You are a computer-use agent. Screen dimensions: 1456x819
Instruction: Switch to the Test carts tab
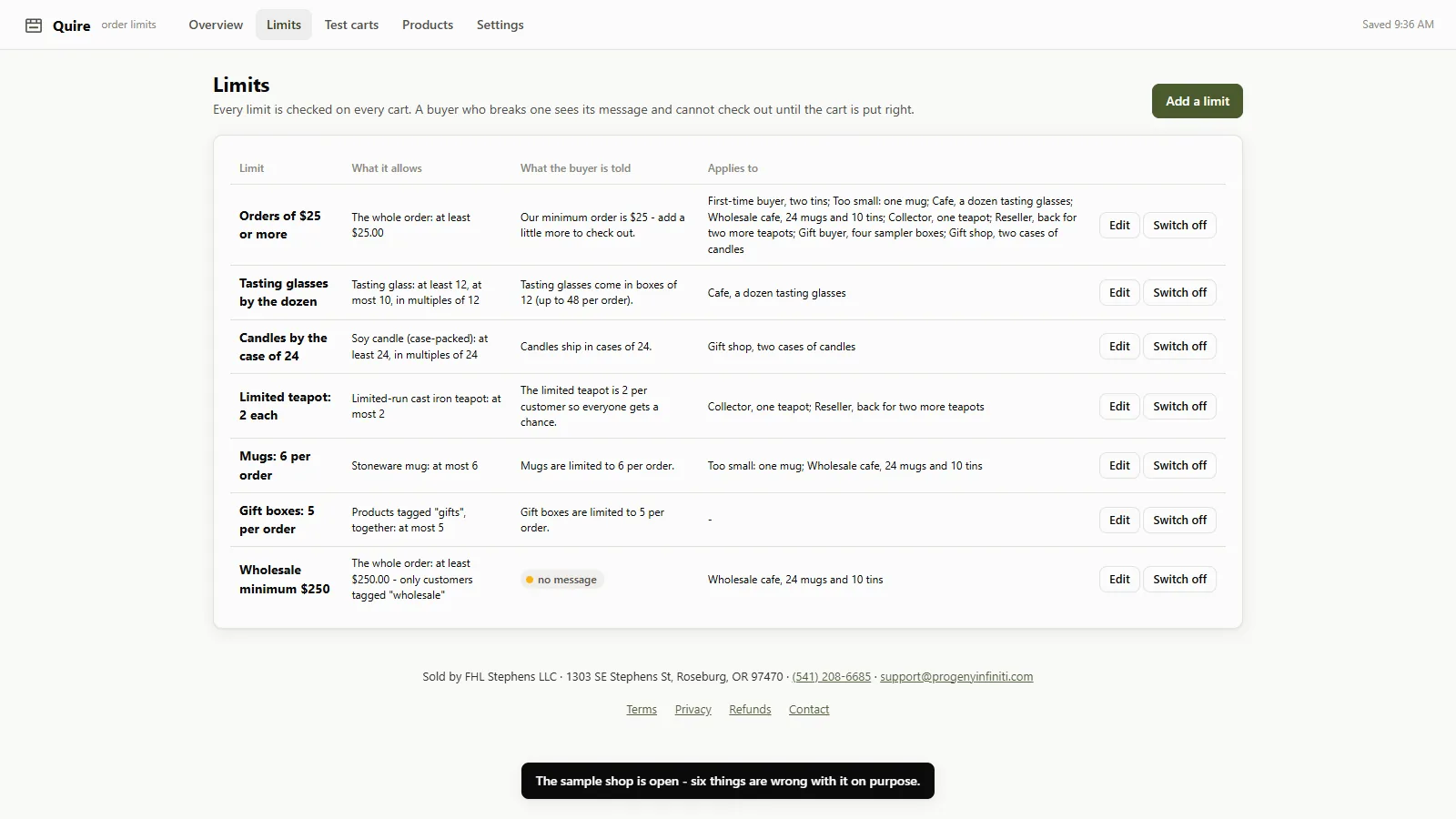351,25
